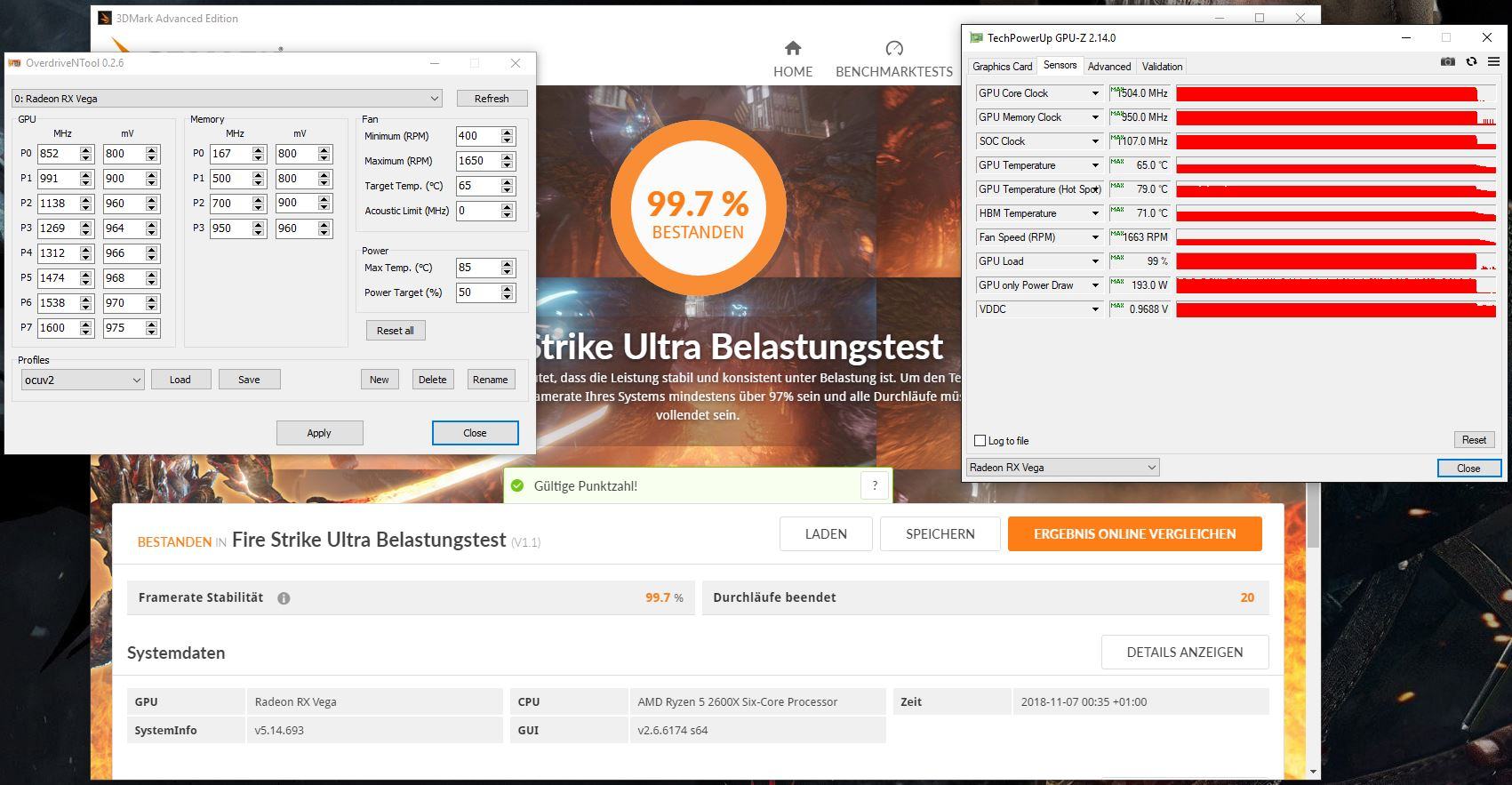Click Max Temp stepper arrows
The width and height of the screenshot is (1512, 785).
click(508, 268)
